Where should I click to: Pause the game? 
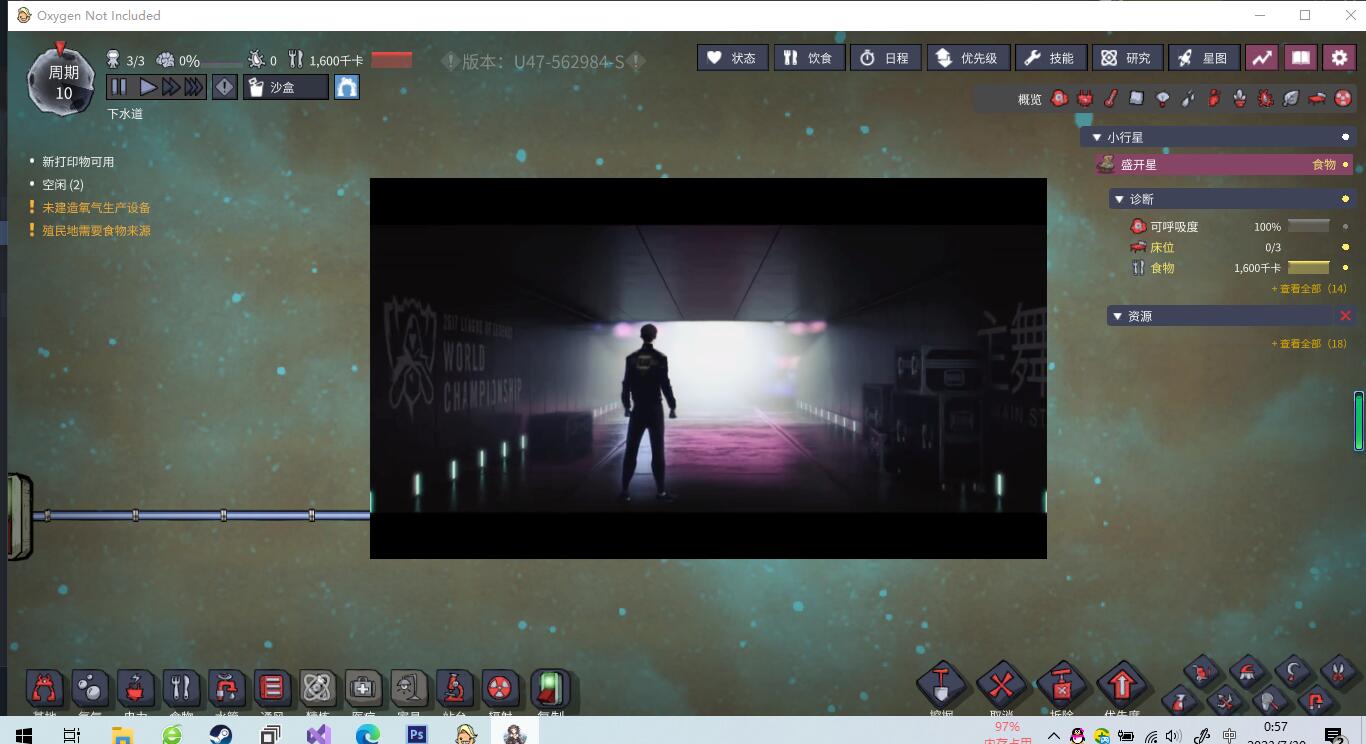coord(119,87)
